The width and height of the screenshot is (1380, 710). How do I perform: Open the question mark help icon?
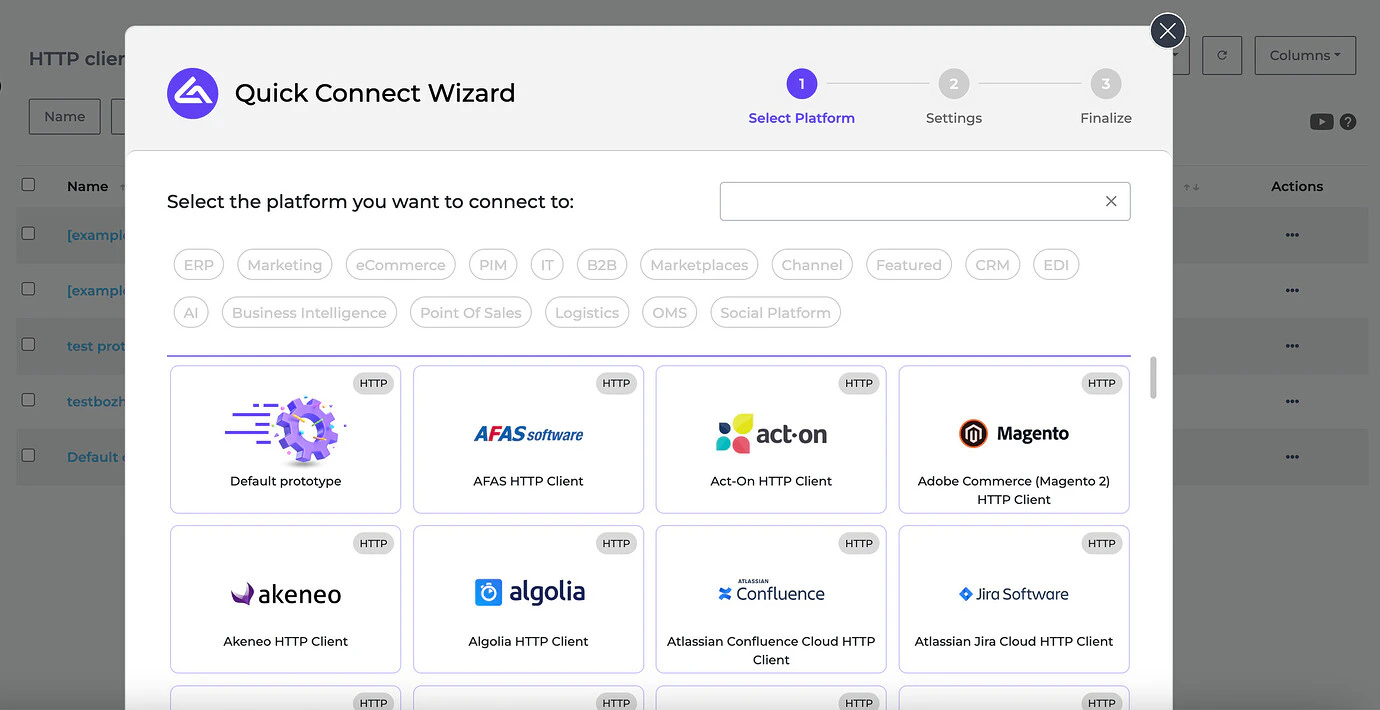point(1348,122)
